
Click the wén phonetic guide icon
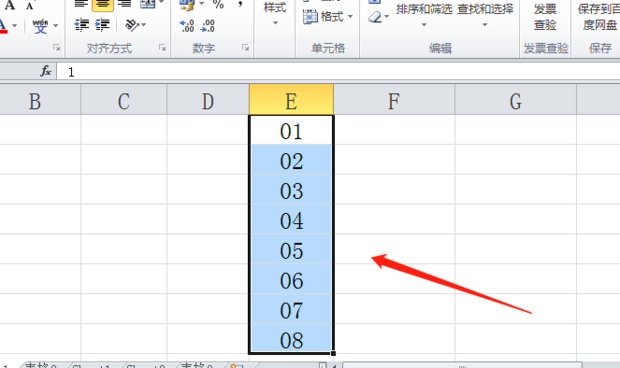pyautogui.click(x=40, y=26)
